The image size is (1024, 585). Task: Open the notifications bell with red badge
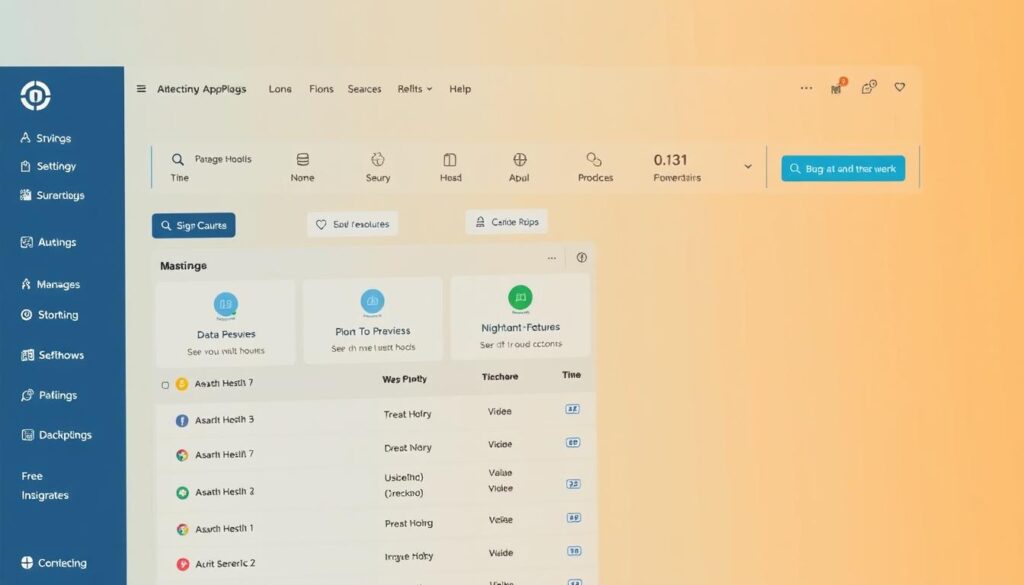click(x=837, y=88)
